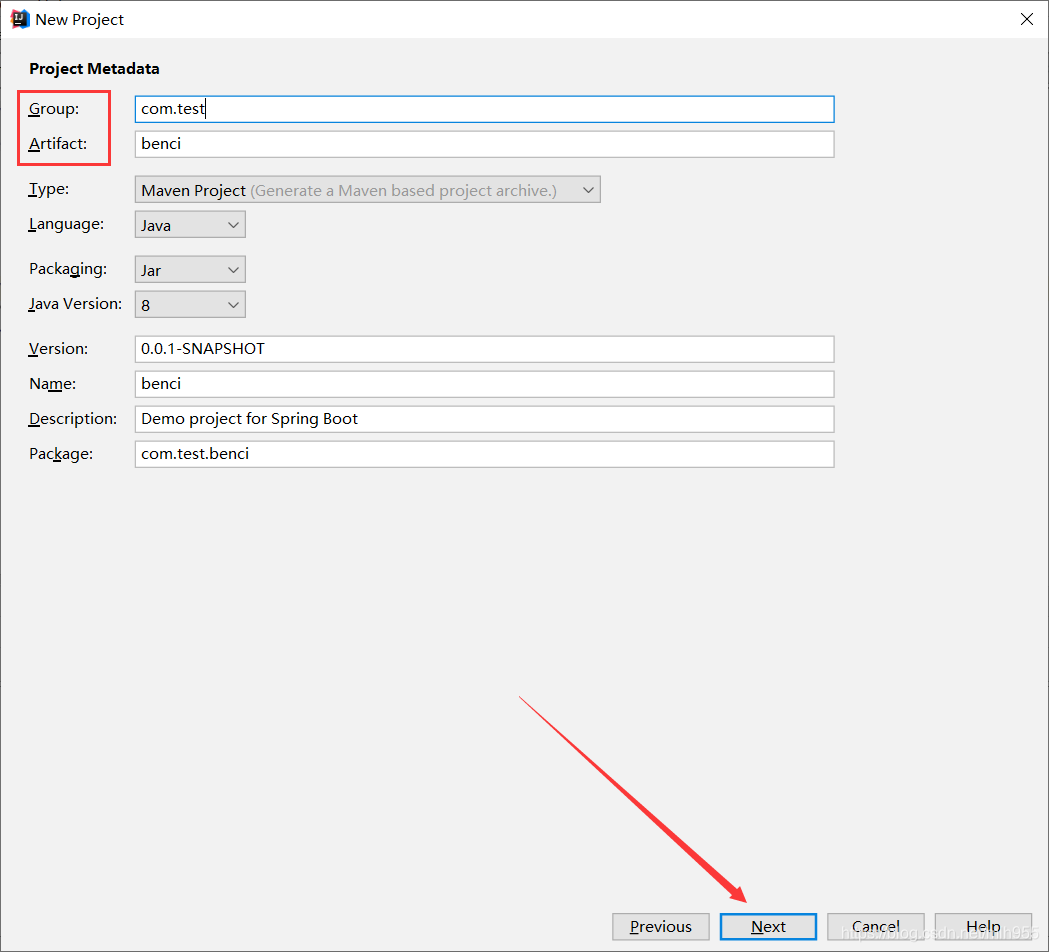This screenshot has width=1049, height=952.
Task: Click the Language label
Action: 66,224
